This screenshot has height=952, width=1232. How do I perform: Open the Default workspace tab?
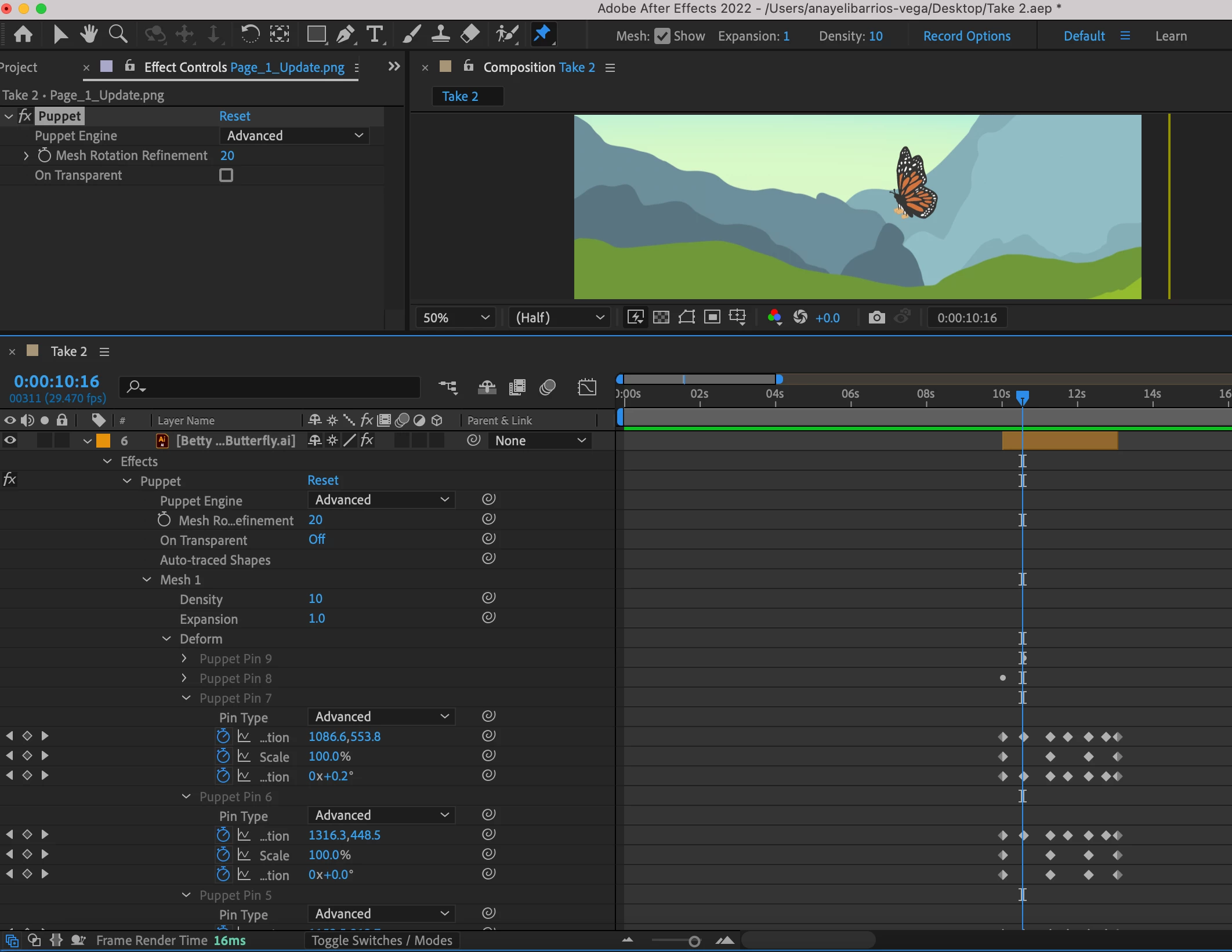coord(1084,36)
